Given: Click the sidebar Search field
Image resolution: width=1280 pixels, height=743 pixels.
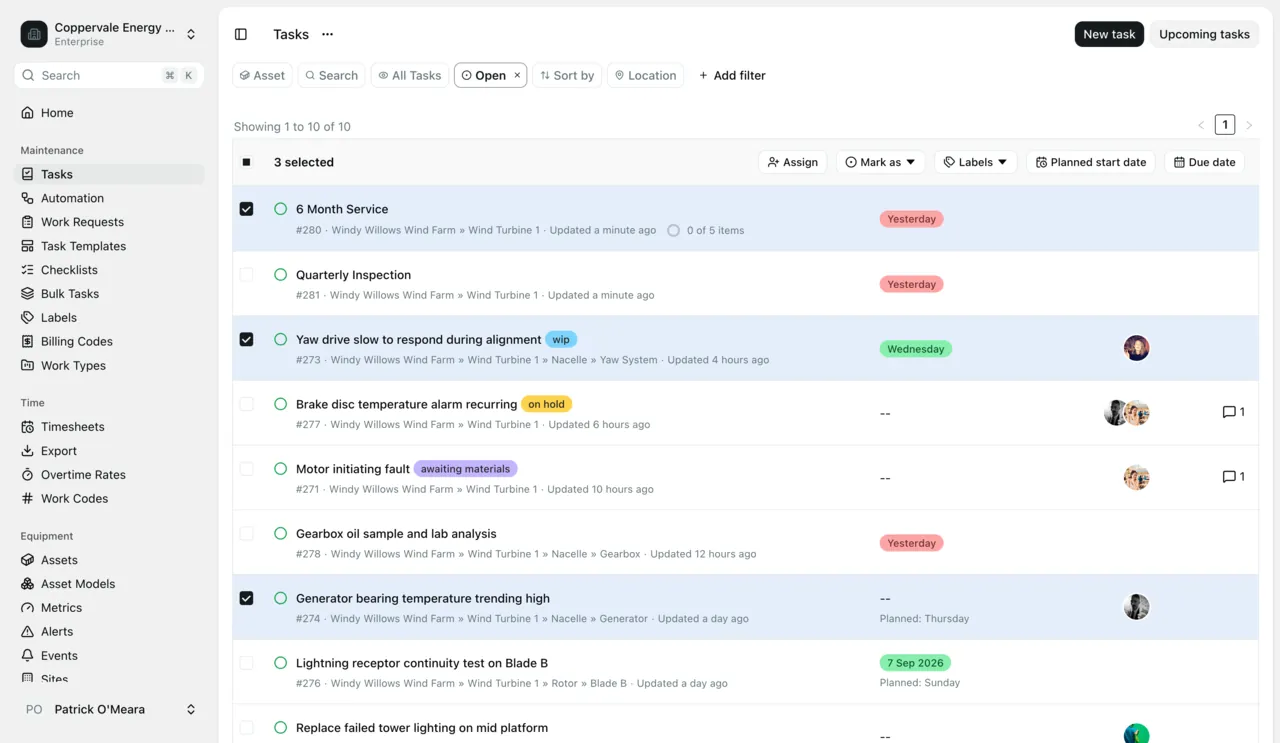Looking at the screenshot, I should click(x=109, y=75).
